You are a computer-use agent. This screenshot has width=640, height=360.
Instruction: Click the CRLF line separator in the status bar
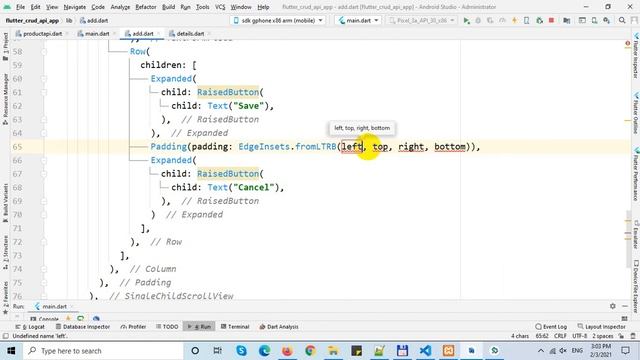560,336
